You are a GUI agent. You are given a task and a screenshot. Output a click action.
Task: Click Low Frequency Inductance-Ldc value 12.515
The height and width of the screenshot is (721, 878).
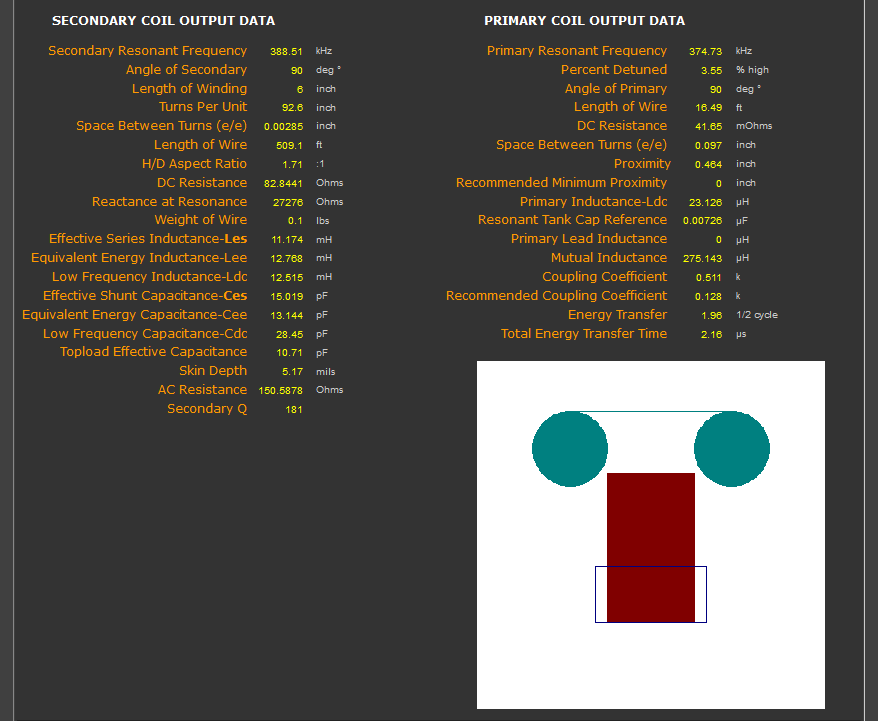(x=287, y=278)
